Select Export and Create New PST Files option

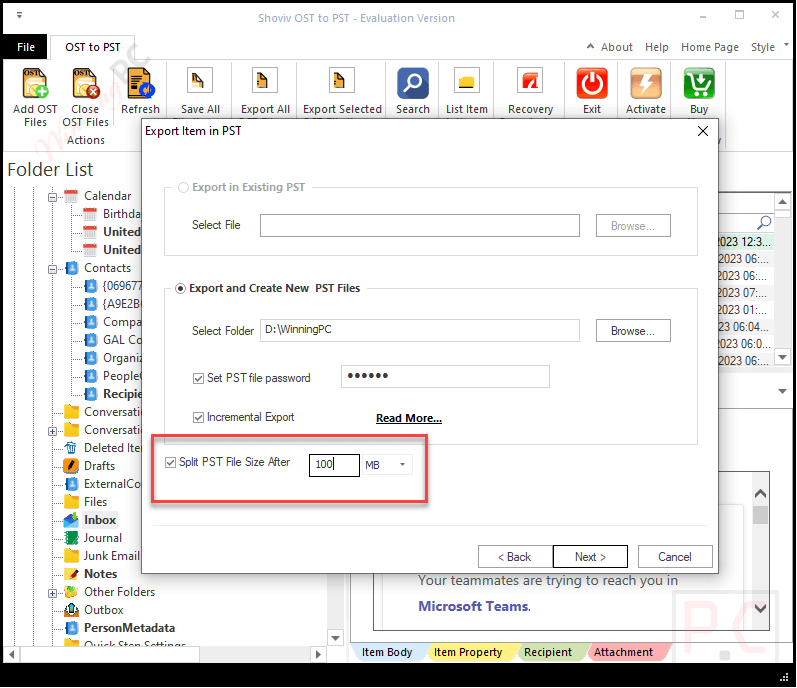[x=180, y=289]
